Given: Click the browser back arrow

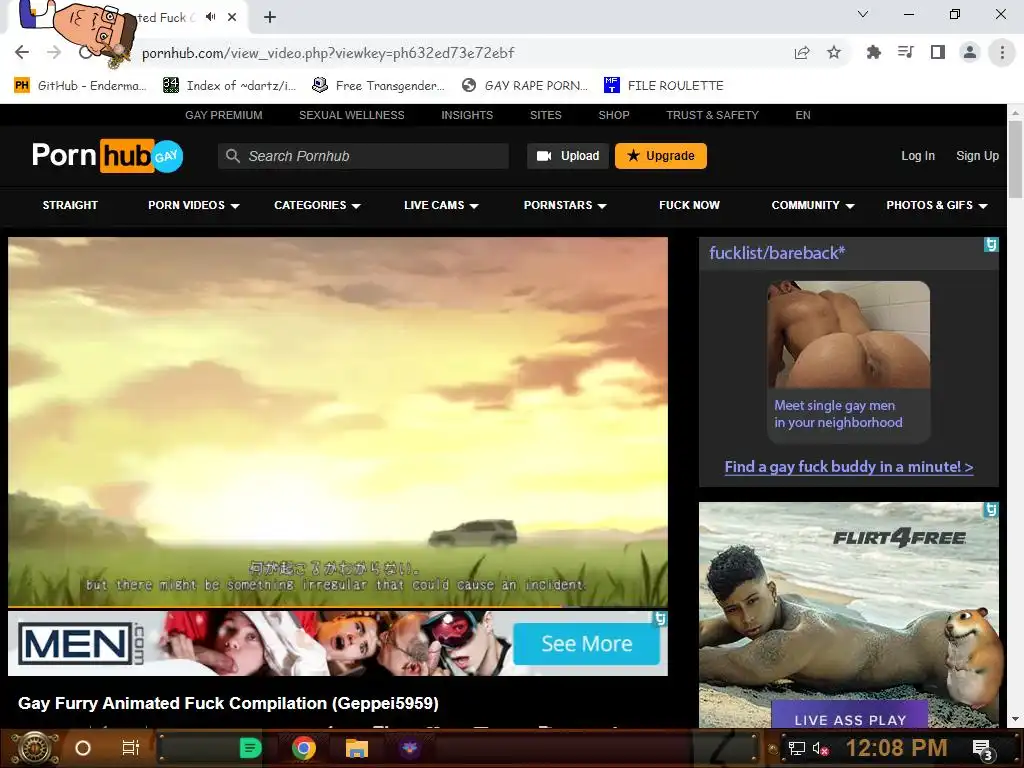Looking at the screenshot, I should coord(22,52).
